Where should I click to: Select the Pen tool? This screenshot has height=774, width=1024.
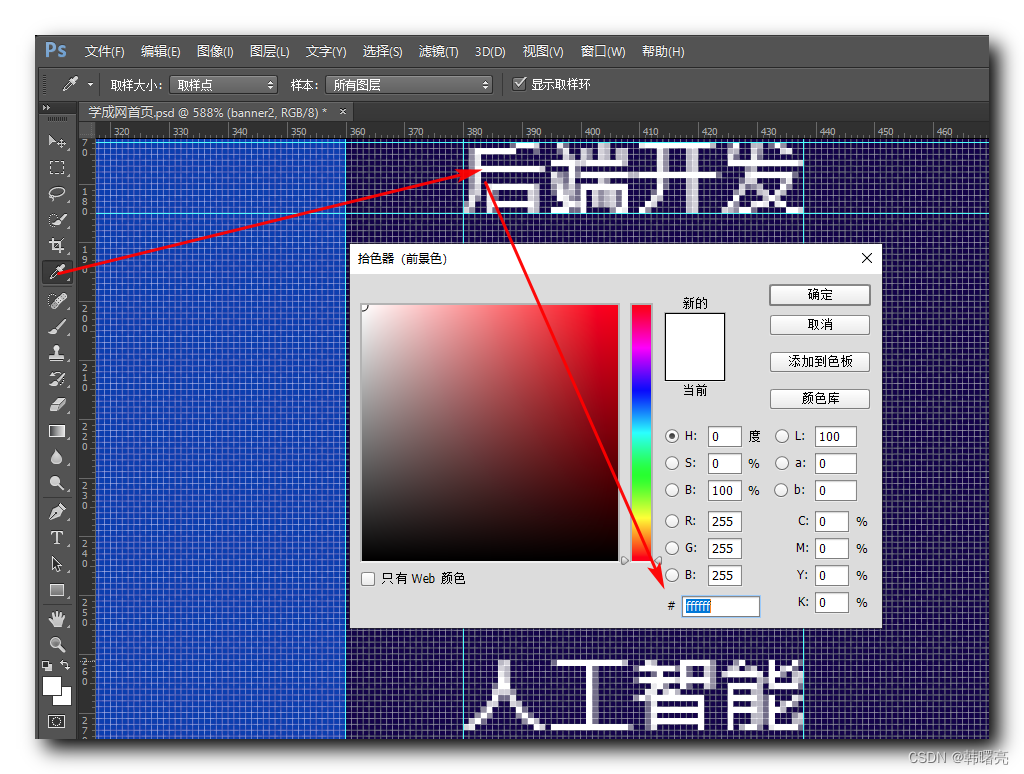57,511
